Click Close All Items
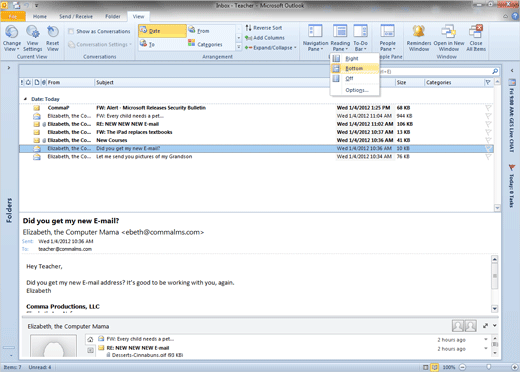The width and height of the screenshot is (520, 372). pos(476,39)
